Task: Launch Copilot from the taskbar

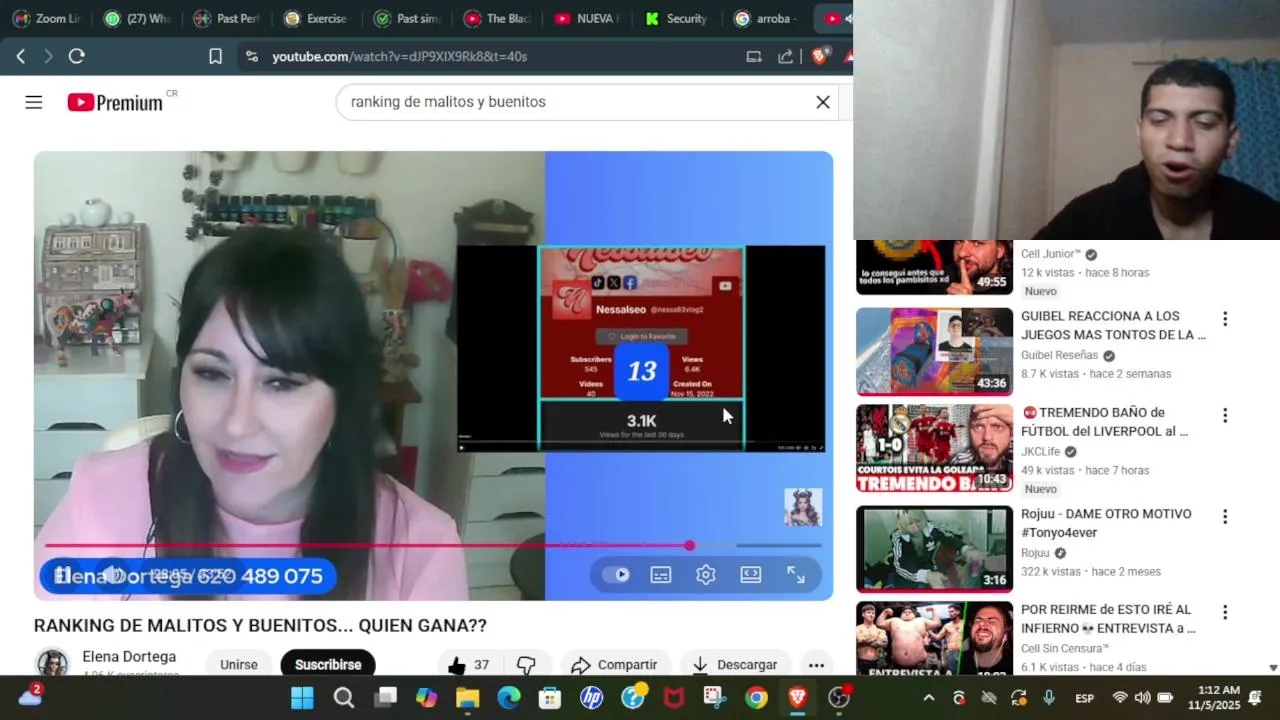Action: pos(426,698)
